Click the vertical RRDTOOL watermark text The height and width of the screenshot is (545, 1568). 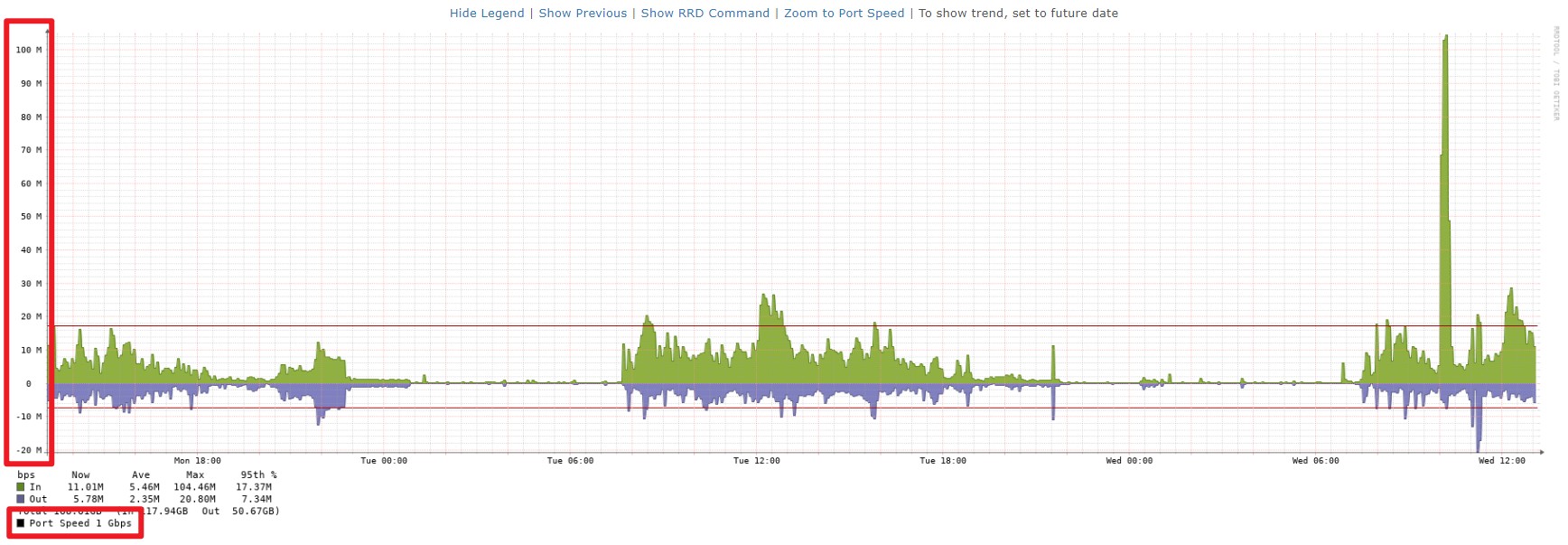(1556, 74)
